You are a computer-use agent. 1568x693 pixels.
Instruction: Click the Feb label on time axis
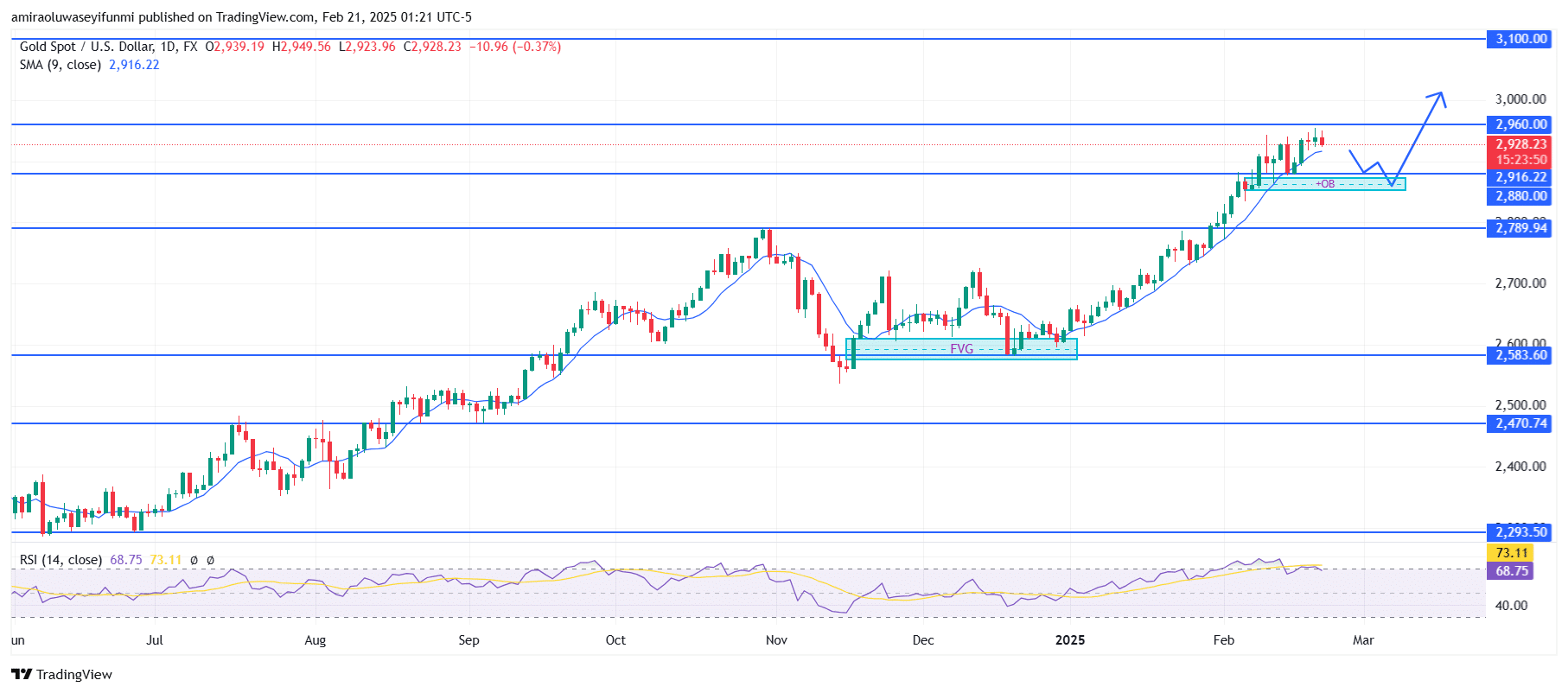pos(1224,640)
